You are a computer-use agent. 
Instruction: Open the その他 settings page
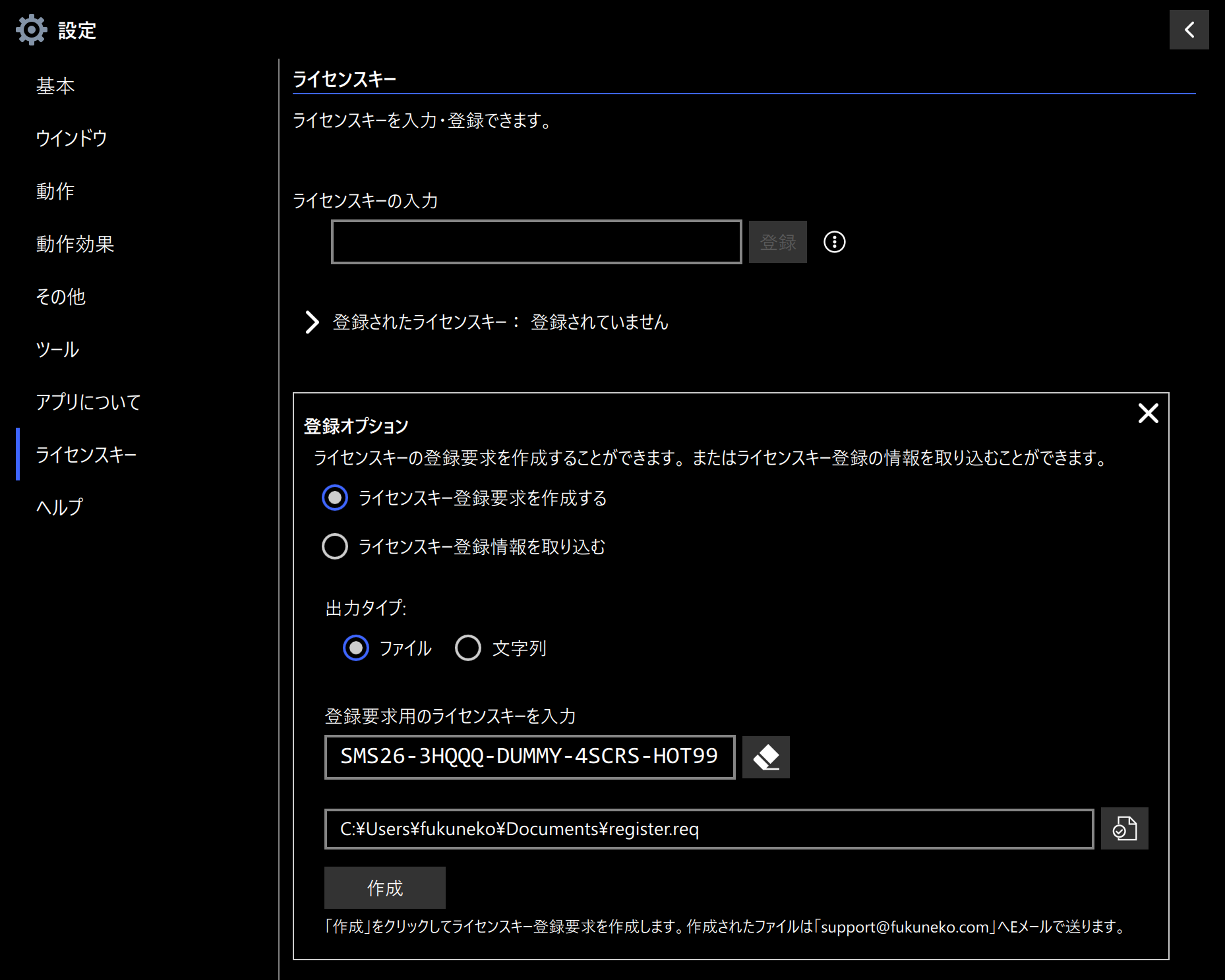click(61, 297)
